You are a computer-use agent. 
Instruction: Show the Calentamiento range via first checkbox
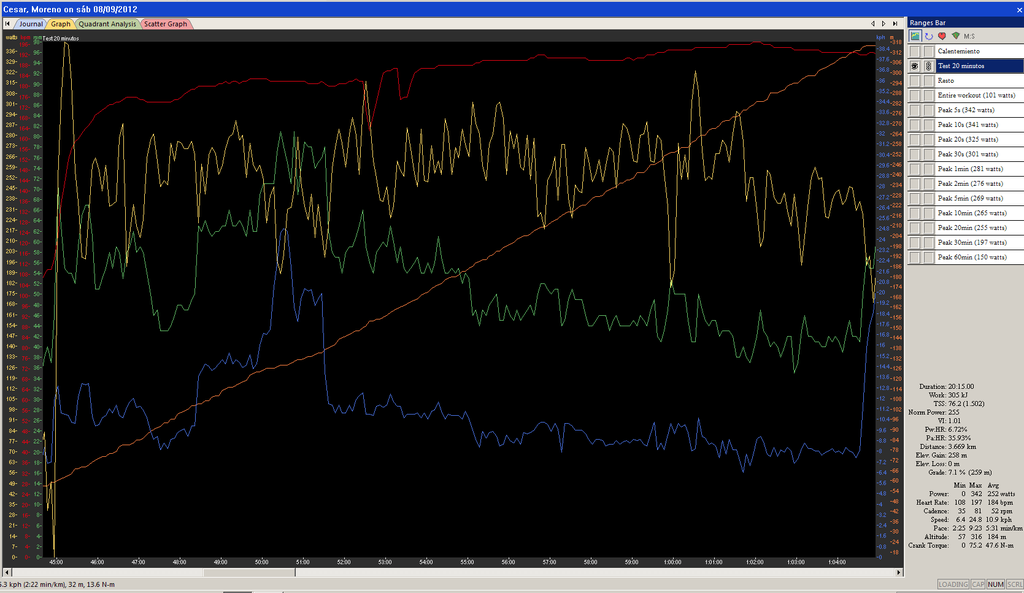(x=915, y=51)
